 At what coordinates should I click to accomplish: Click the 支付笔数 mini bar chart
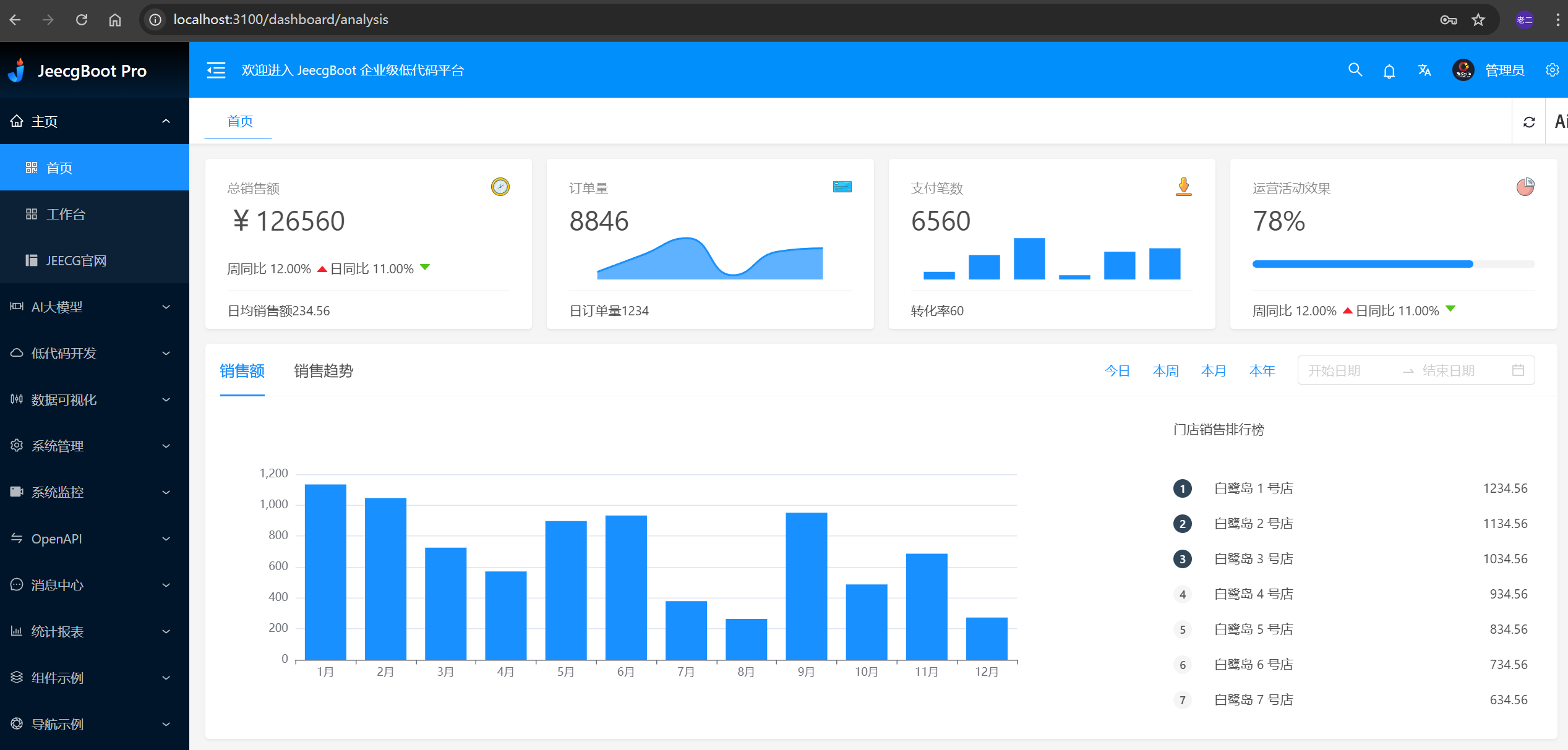1052,258
